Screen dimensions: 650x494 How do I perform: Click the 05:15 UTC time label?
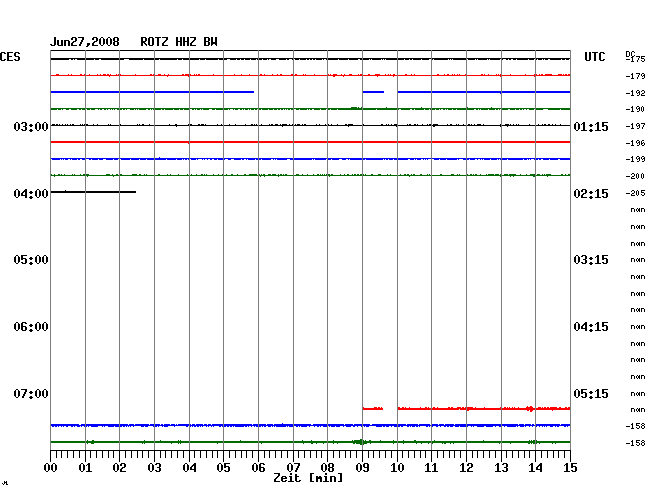591,393
